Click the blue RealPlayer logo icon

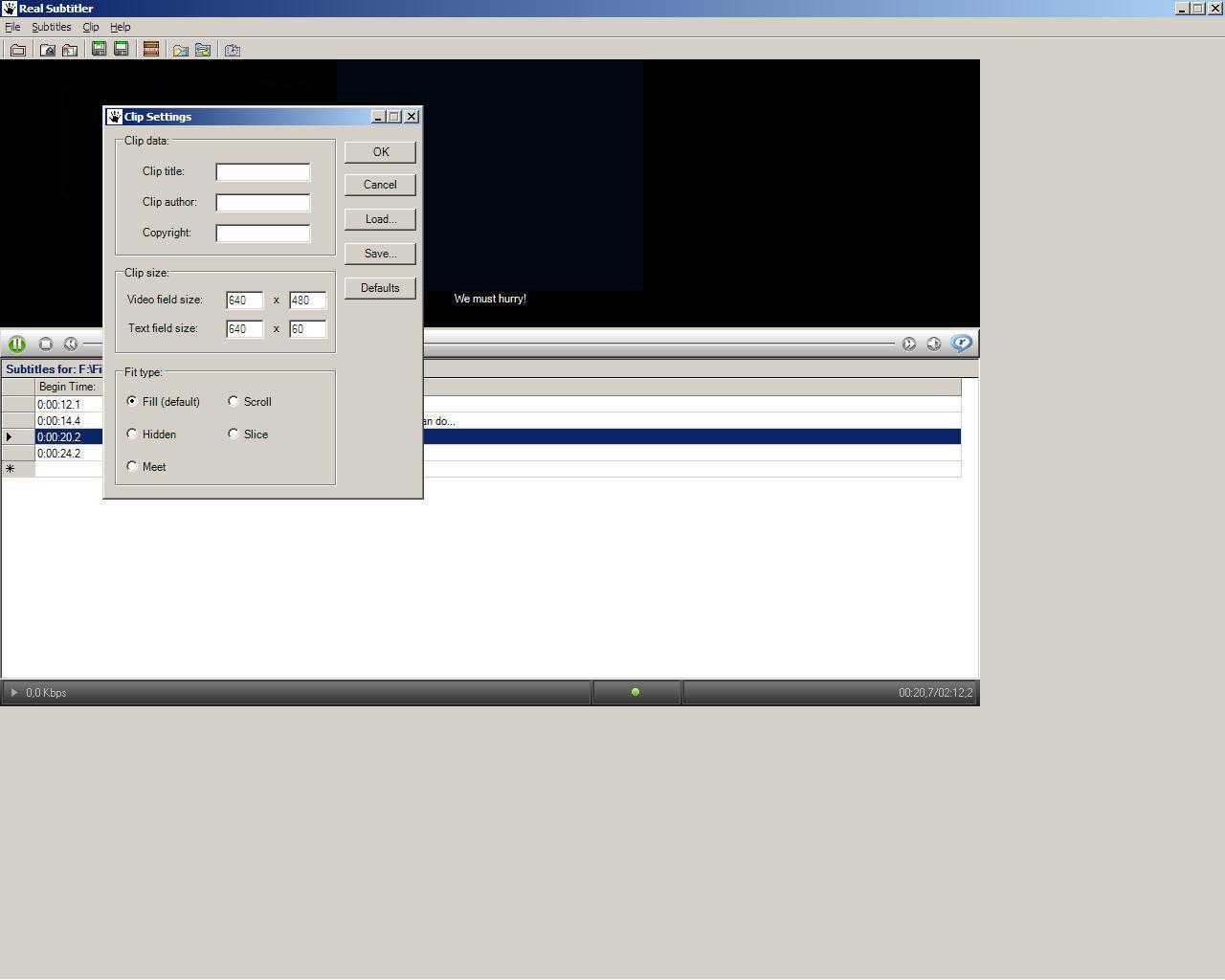click(x=962, y=343)
